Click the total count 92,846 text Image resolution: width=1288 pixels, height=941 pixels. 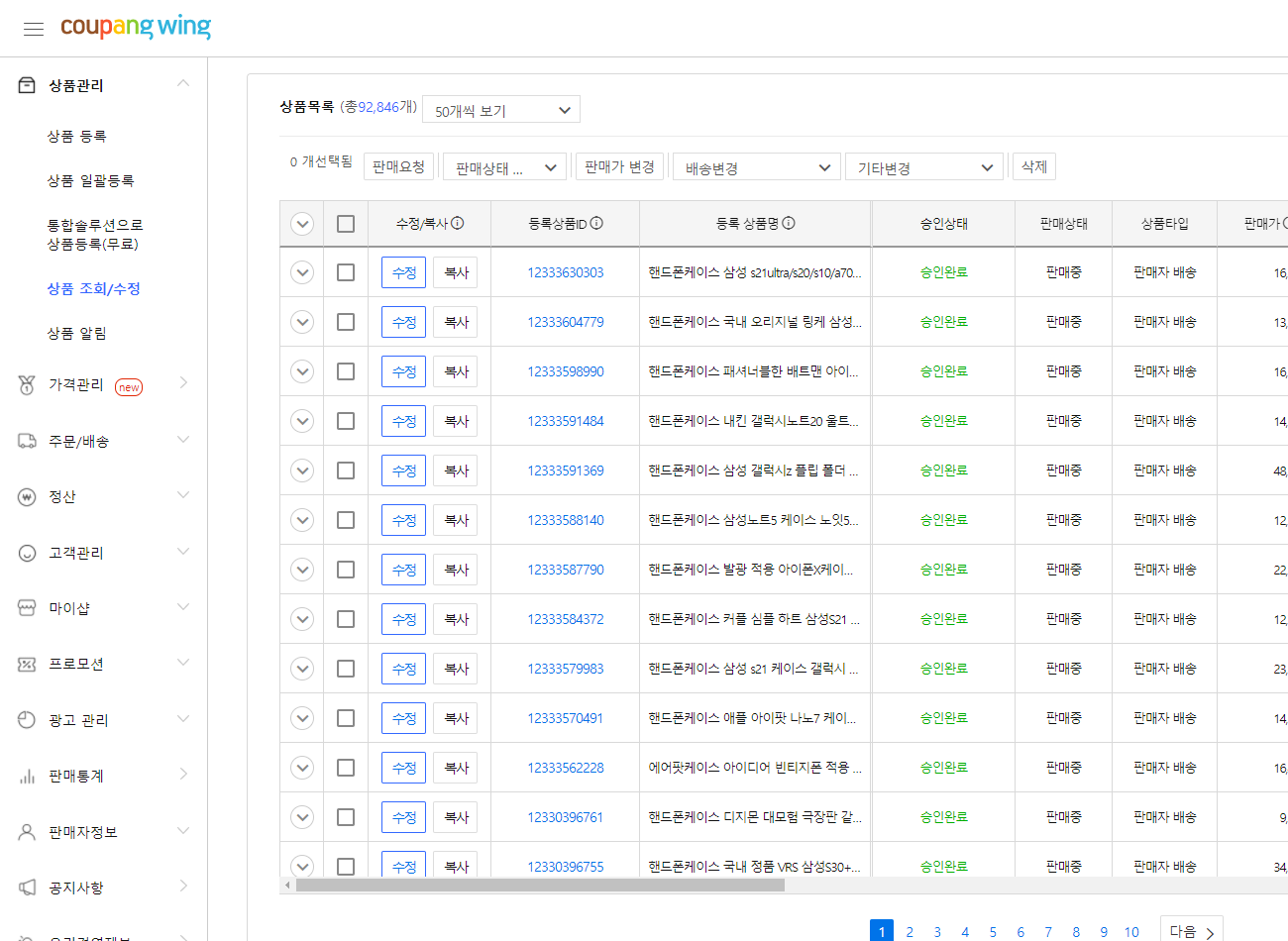pos(378,107)
